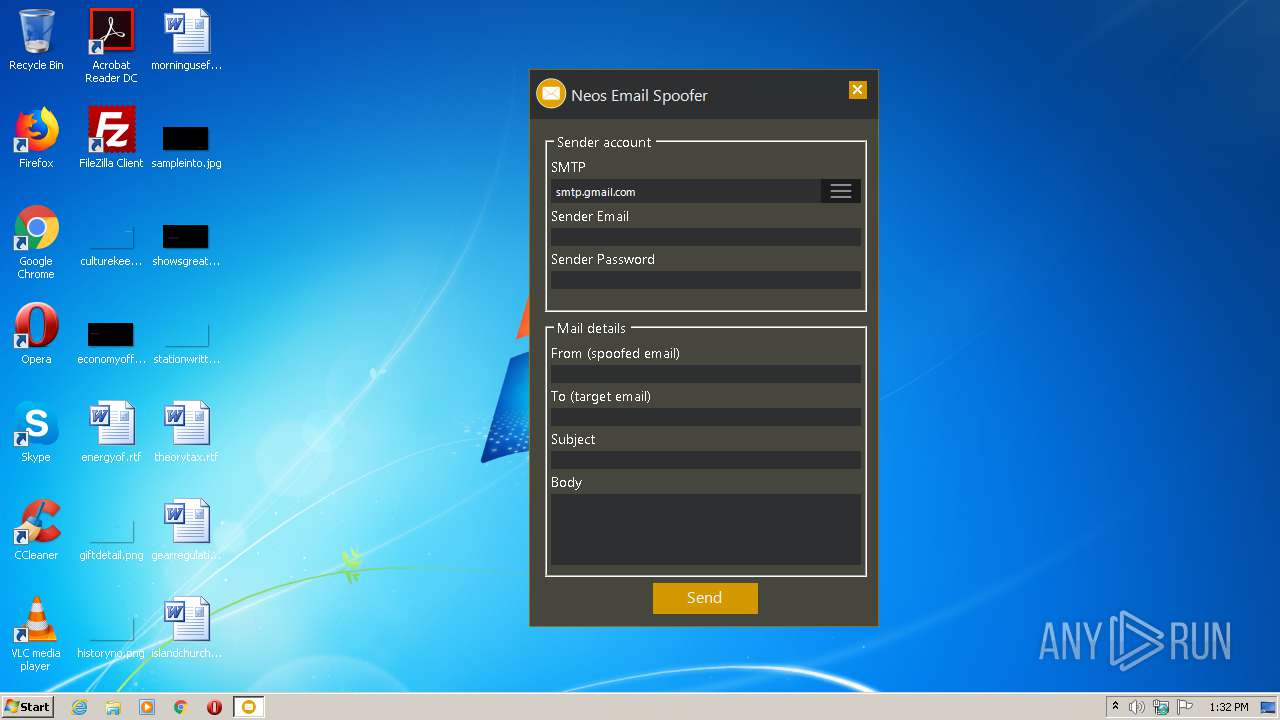Open Acrobat Reader DC shortcut
This screenshot has height=720, width=1280.
tap(111, 46)
